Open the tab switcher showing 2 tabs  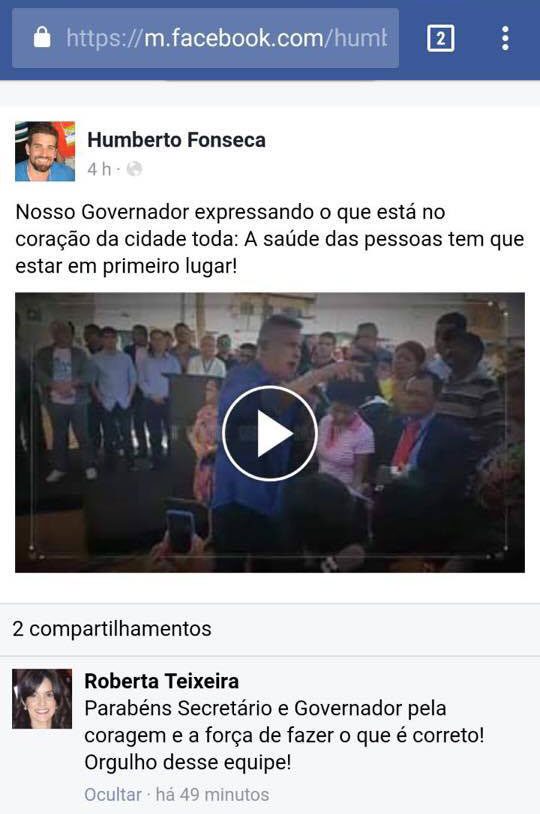[x=440, y=38]
